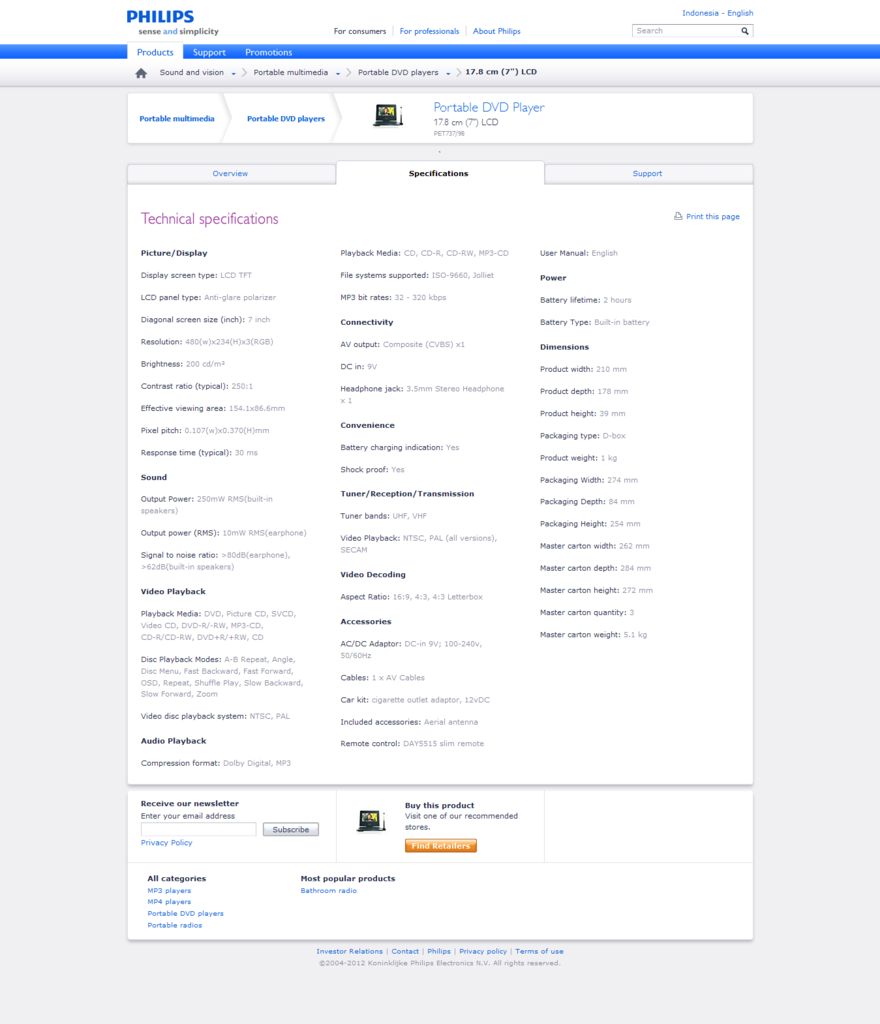Click the Portable DVD Player title
The height and width of the screenshot is (1024, 880).
(x=489, y=108)
